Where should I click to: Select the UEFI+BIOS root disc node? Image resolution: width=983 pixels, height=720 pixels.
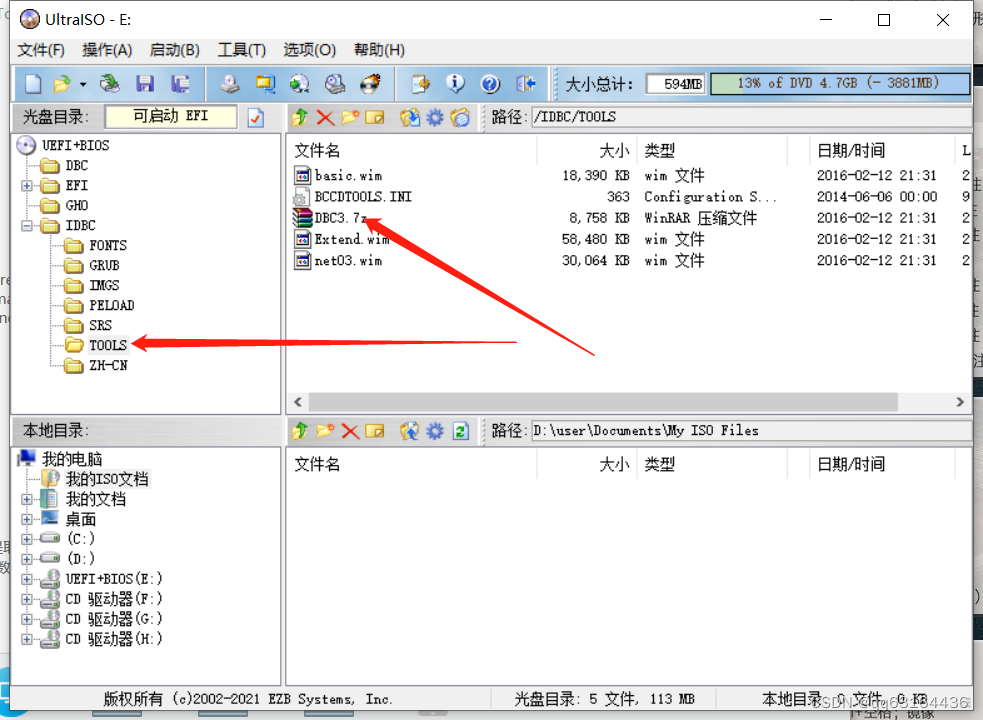75,146
